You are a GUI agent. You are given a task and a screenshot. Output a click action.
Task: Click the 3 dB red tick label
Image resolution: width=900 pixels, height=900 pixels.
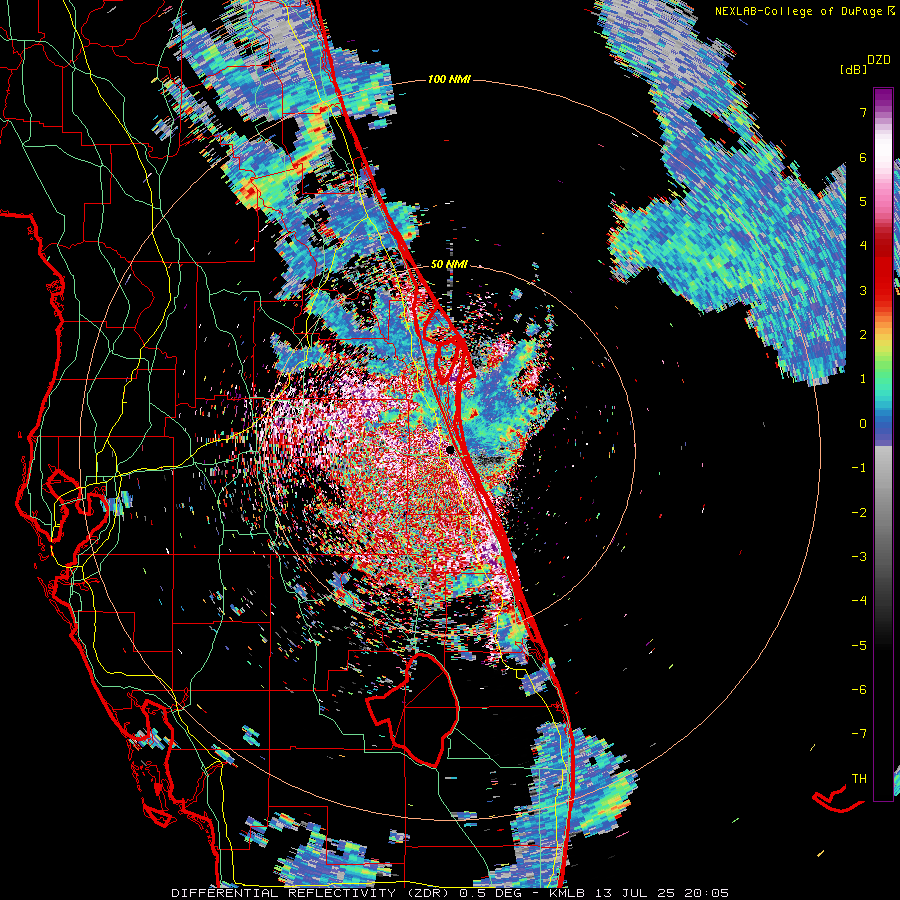[863, 290]
